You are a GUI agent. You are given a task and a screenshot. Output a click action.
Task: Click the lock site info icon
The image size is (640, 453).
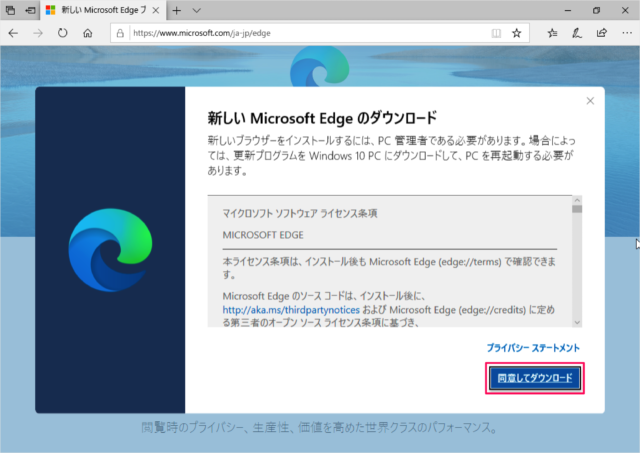click(x=120, y=33)
